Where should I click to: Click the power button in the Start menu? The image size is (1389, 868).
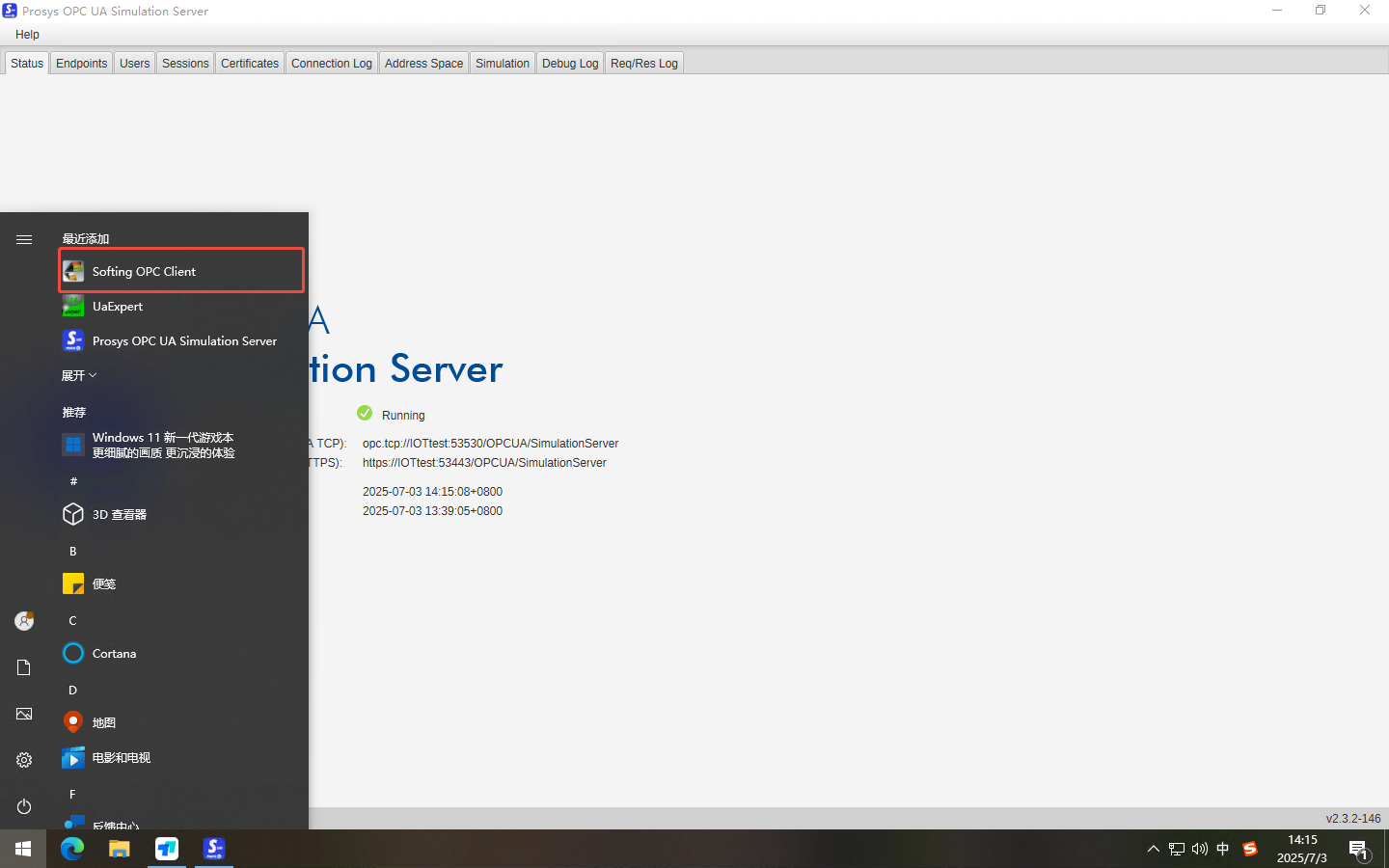(x=23, y=806)
